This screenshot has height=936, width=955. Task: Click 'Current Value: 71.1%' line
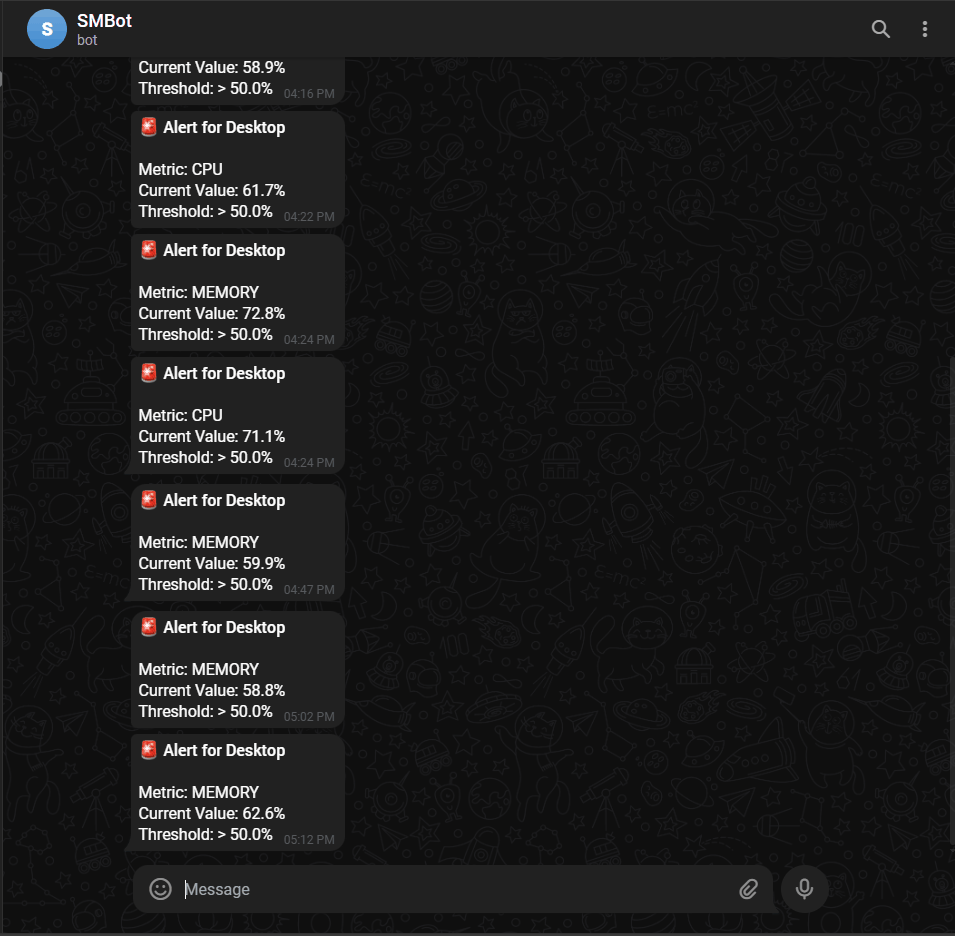[x=211, y=437]
